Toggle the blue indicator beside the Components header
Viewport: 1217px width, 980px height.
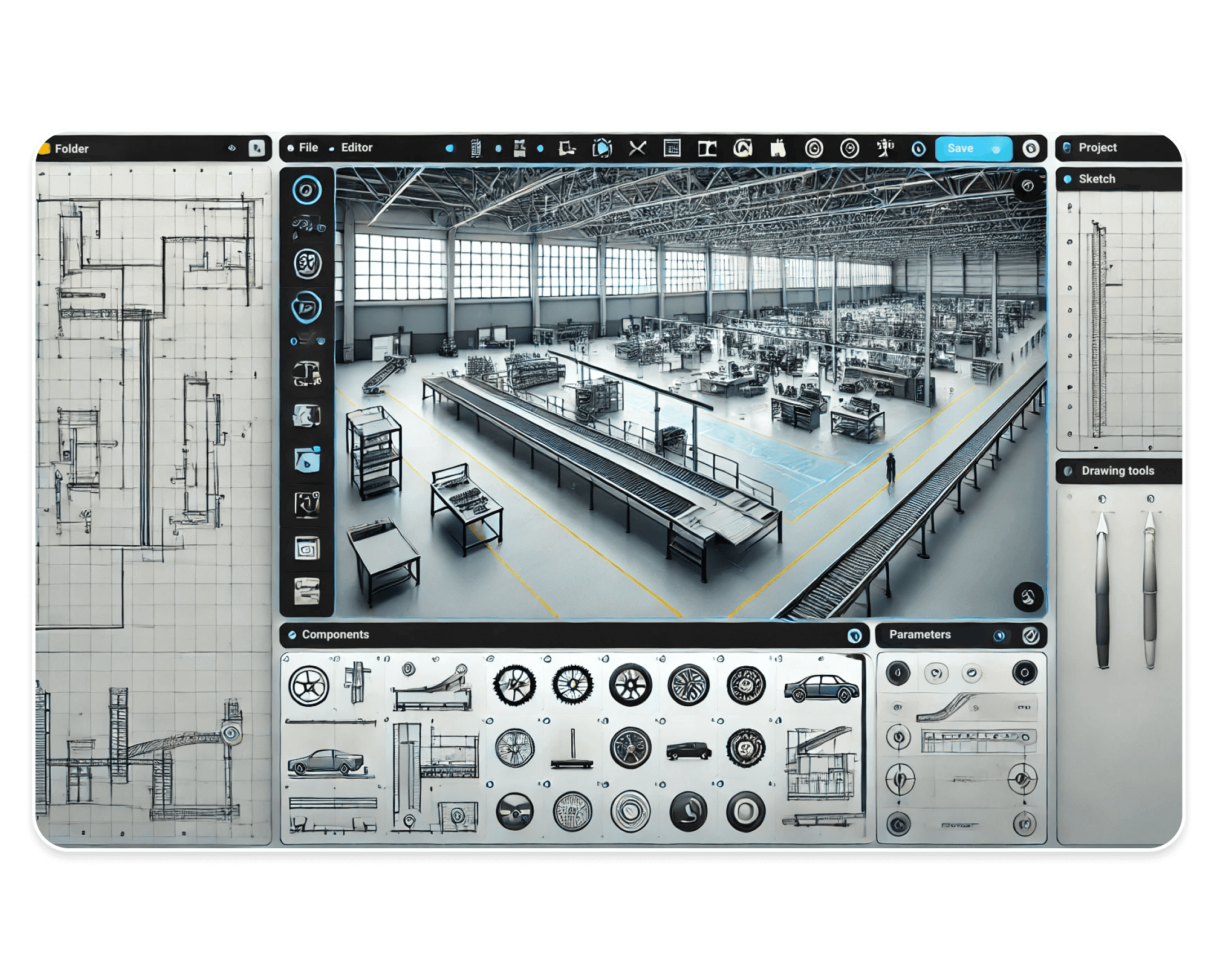tap(293, 635)
